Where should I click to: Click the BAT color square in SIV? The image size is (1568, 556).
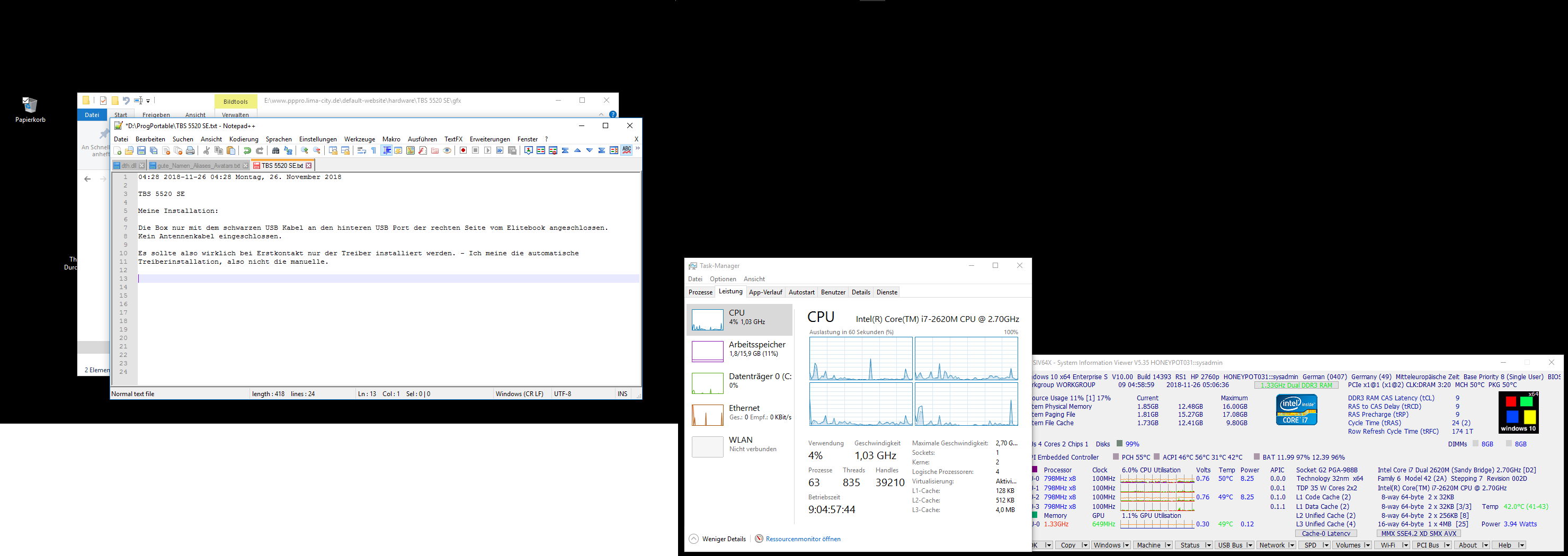tap(1257, 457)
